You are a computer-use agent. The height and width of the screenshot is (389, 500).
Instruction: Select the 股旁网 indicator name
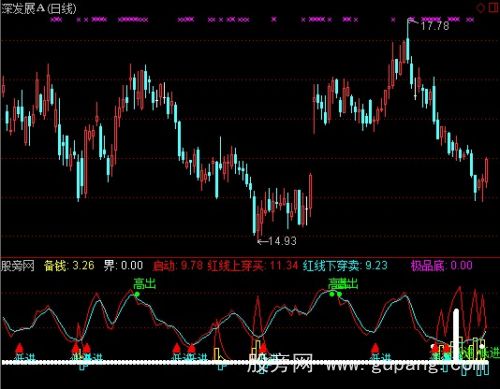(18, 266)
